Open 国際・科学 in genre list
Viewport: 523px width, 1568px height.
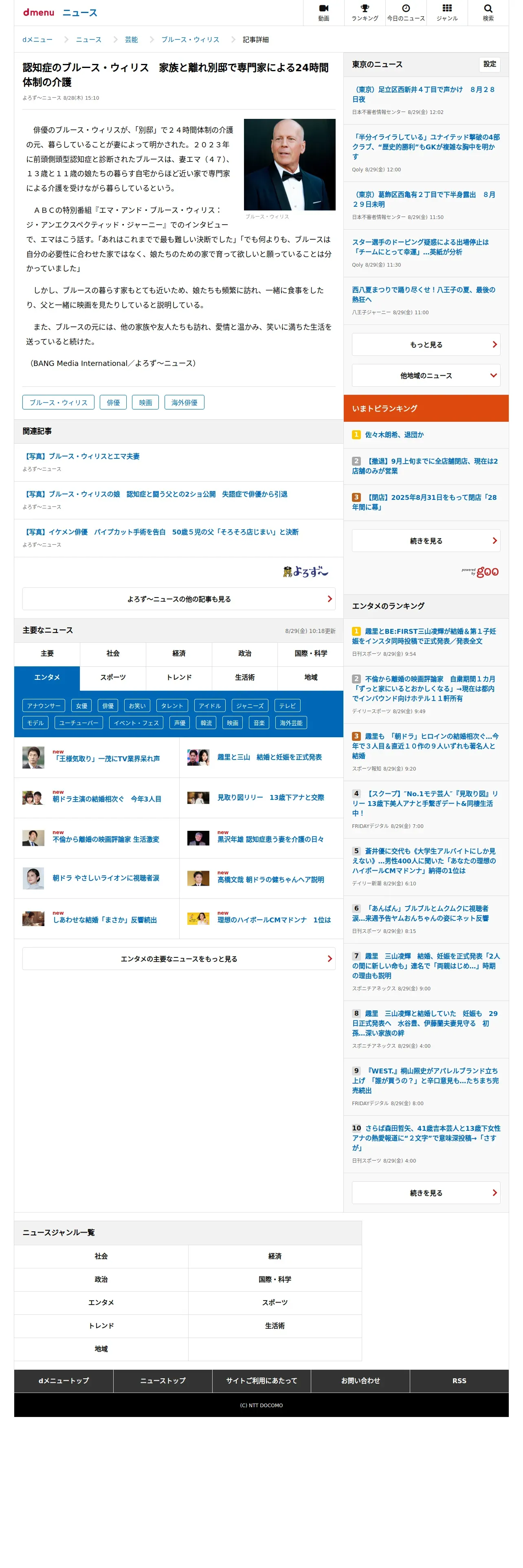pos(275,1279)
